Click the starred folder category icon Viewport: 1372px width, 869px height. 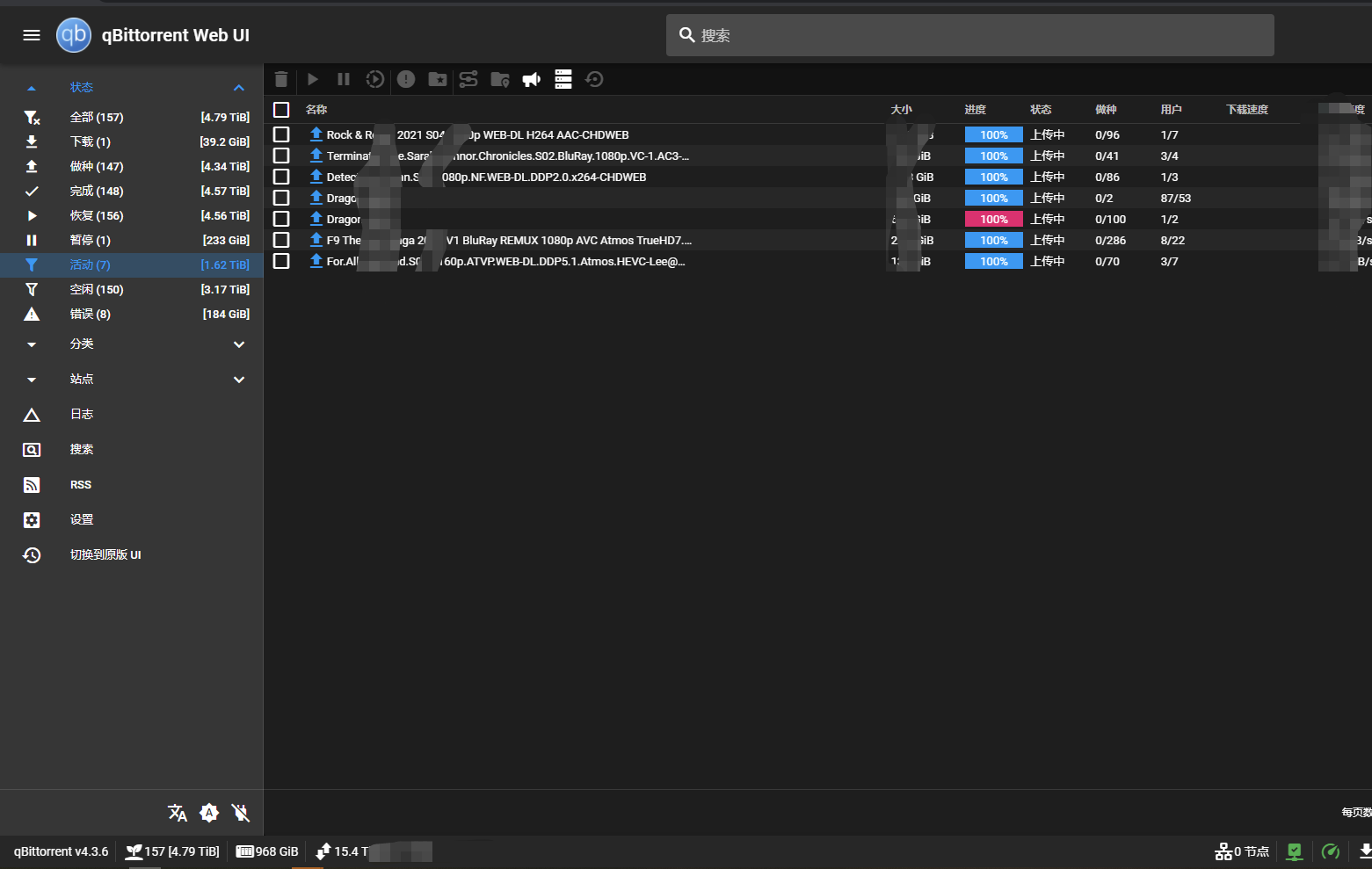point(438,79)
